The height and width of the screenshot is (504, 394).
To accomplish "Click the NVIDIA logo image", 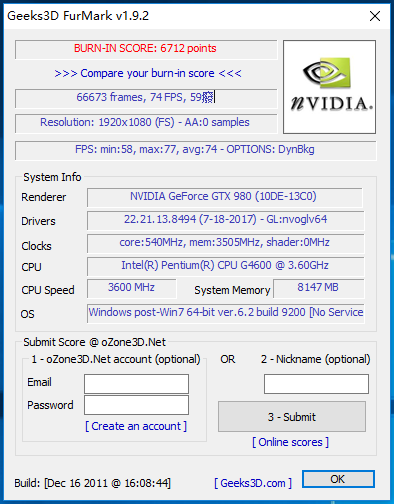I will 329,87.
